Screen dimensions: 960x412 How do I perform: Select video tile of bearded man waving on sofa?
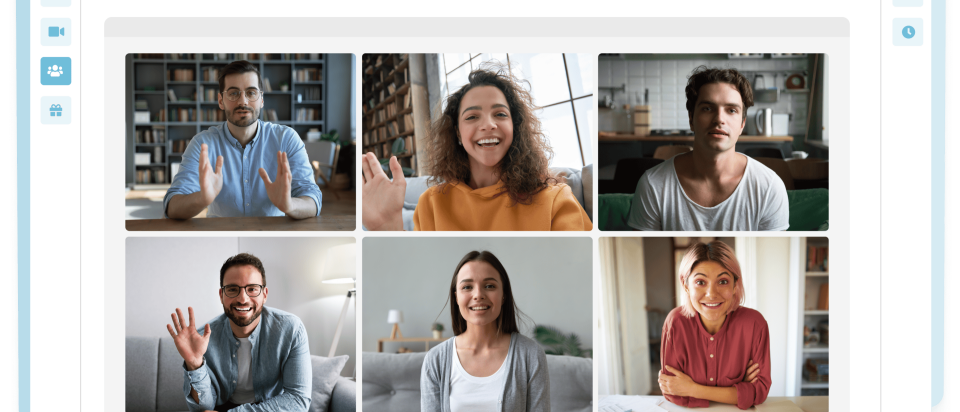click(241, 324)
